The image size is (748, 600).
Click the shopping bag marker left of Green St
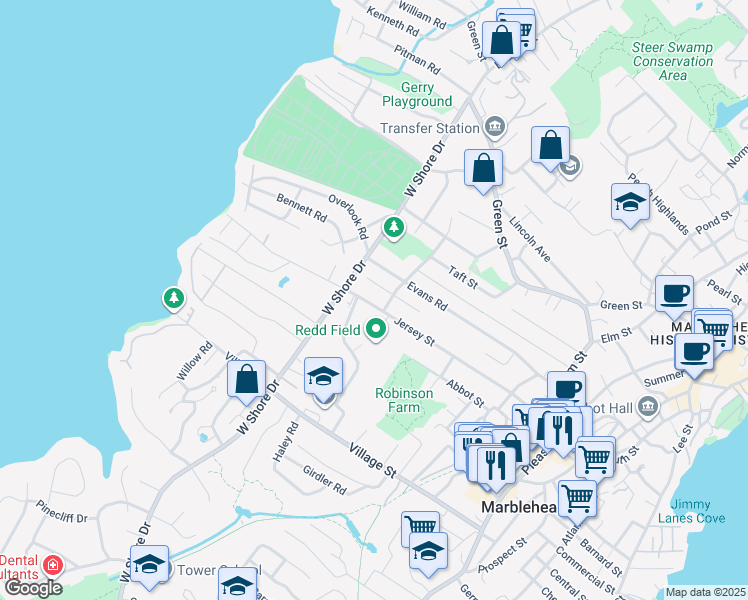[483, 168]
